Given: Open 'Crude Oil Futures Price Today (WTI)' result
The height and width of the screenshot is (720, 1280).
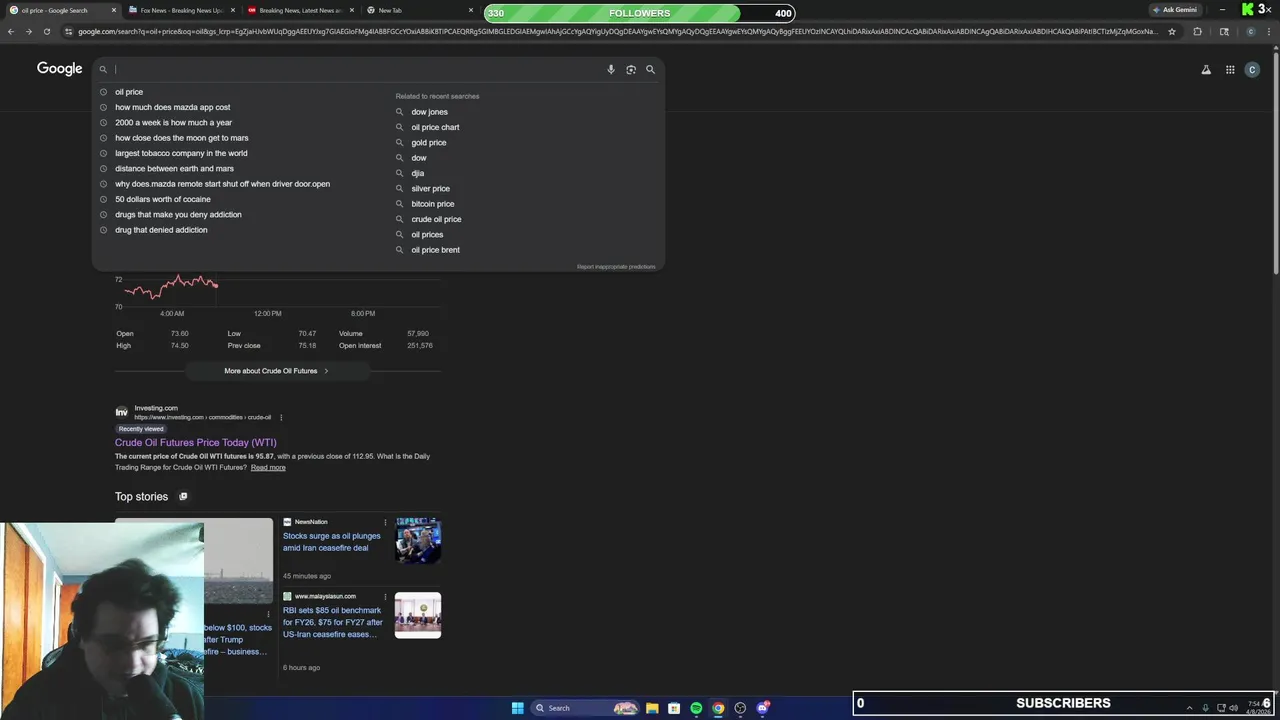Looking at the screenshot, I should pyautogui.click(x=195, y=442).
